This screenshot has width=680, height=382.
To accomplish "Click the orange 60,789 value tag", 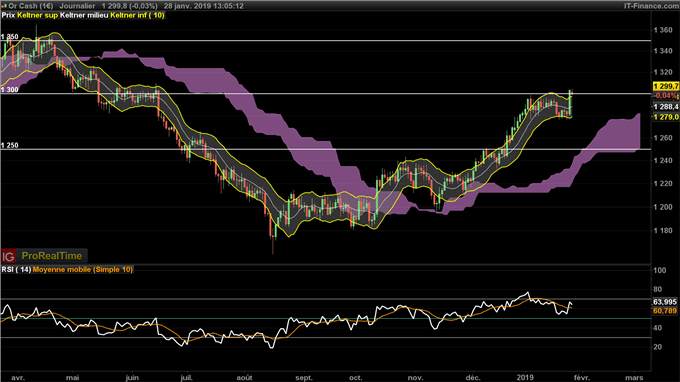I will coord(665,311).
